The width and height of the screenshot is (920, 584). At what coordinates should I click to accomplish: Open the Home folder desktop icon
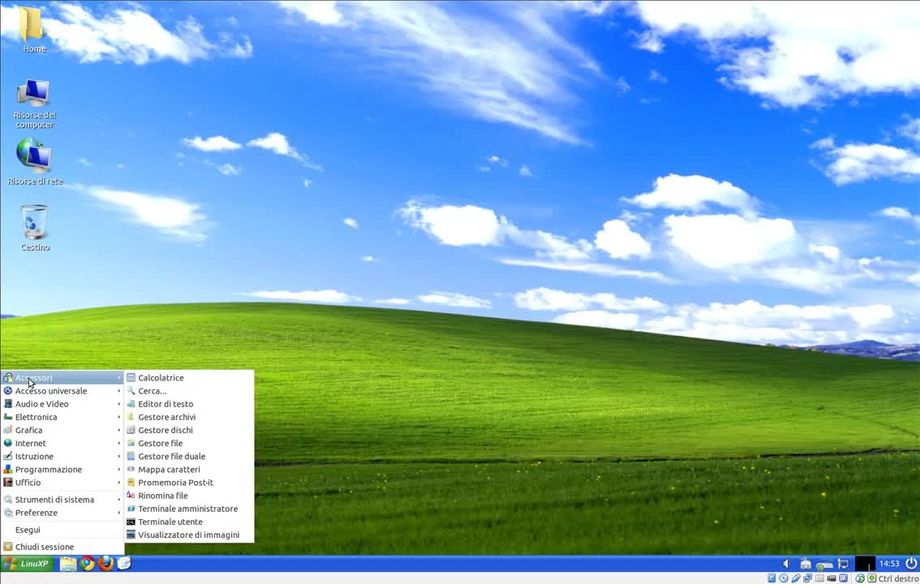(32, 29)
